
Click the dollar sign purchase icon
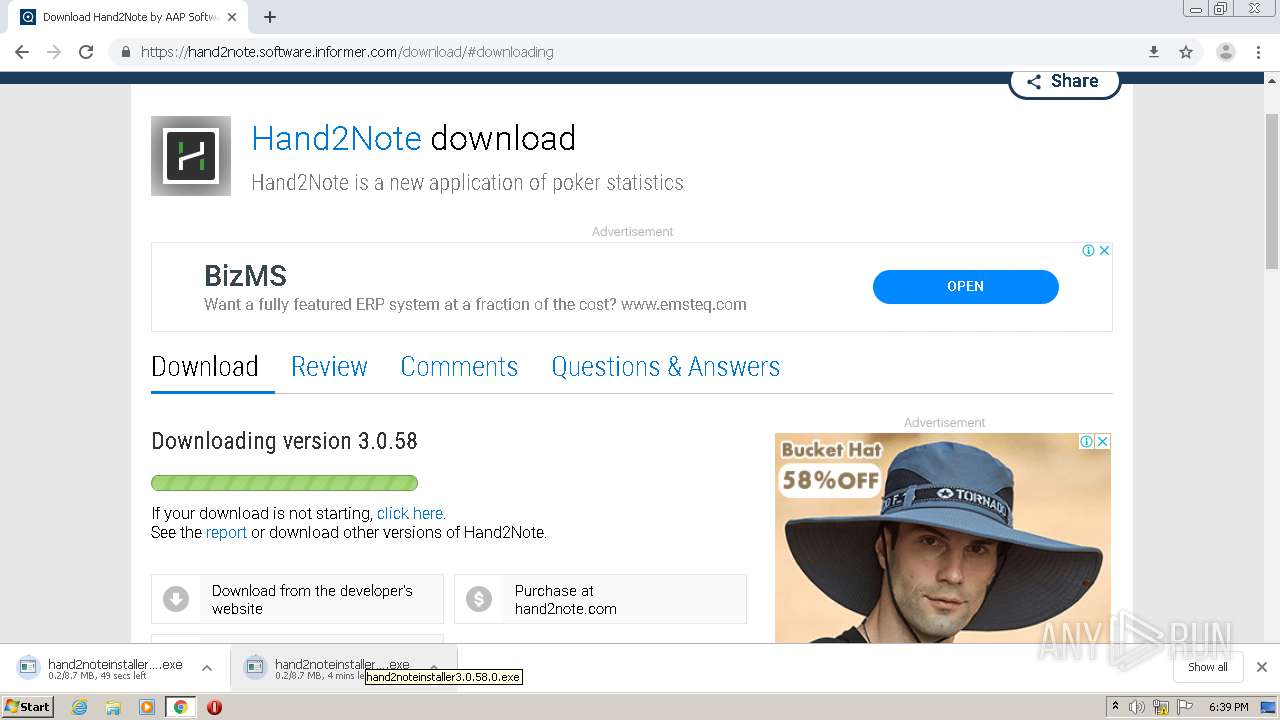[479, 599]
